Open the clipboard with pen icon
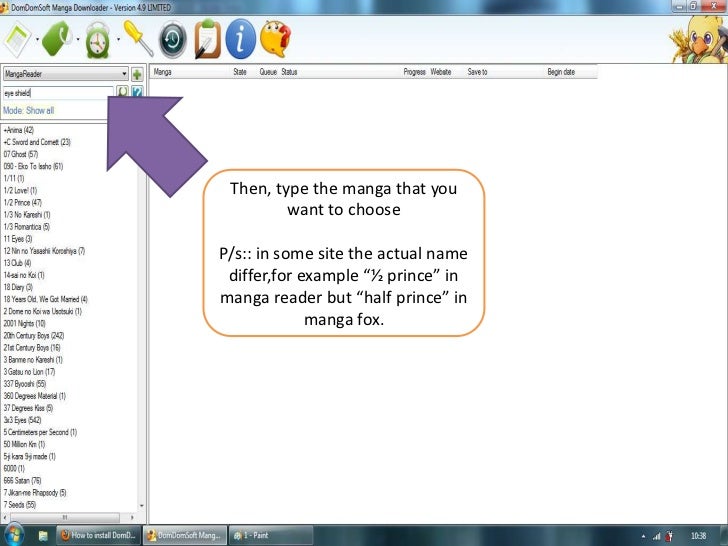This screenshot has width=728, height=546. click(208, 39)
